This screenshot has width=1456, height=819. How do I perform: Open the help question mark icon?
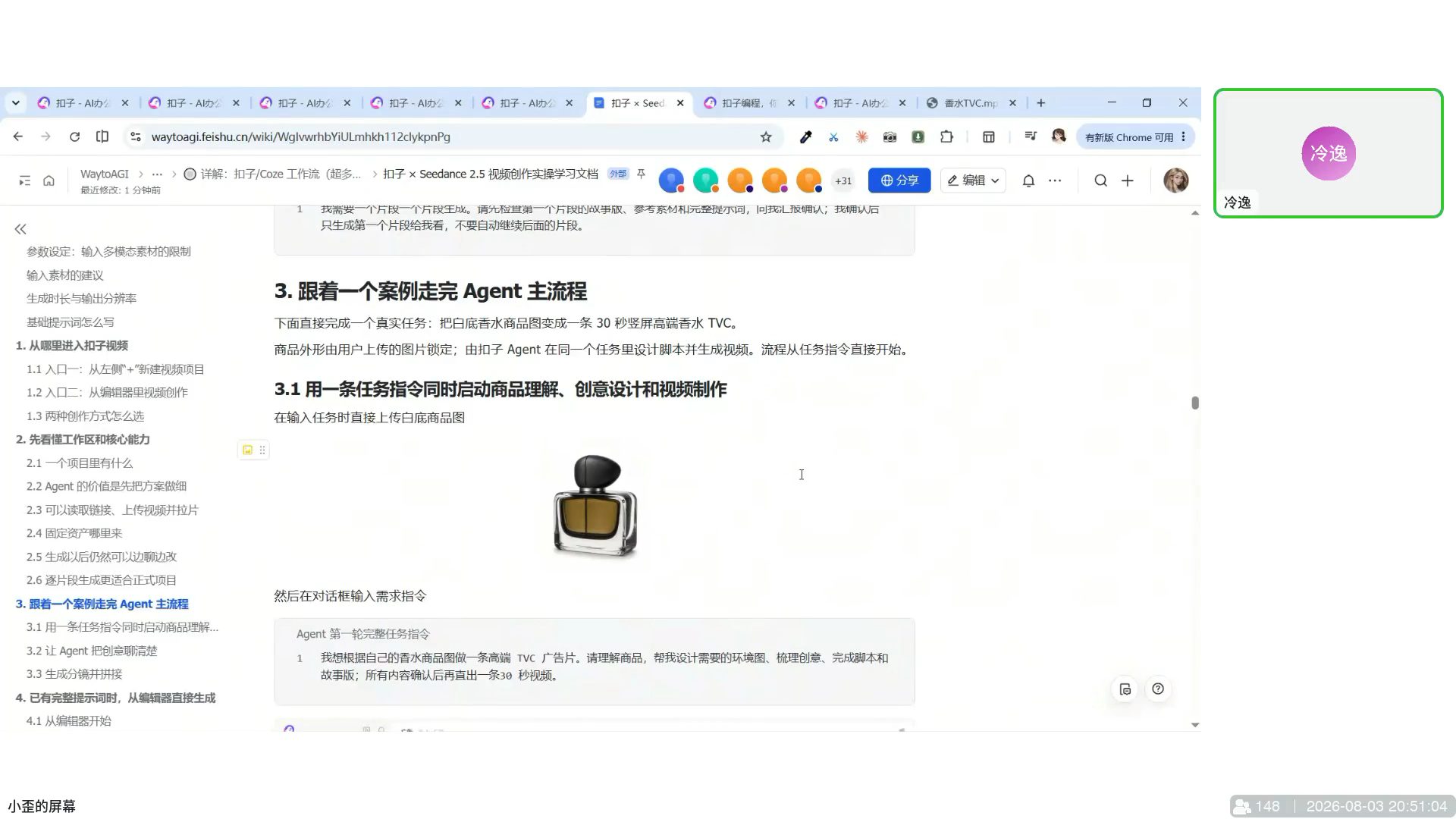(1158, 689)
